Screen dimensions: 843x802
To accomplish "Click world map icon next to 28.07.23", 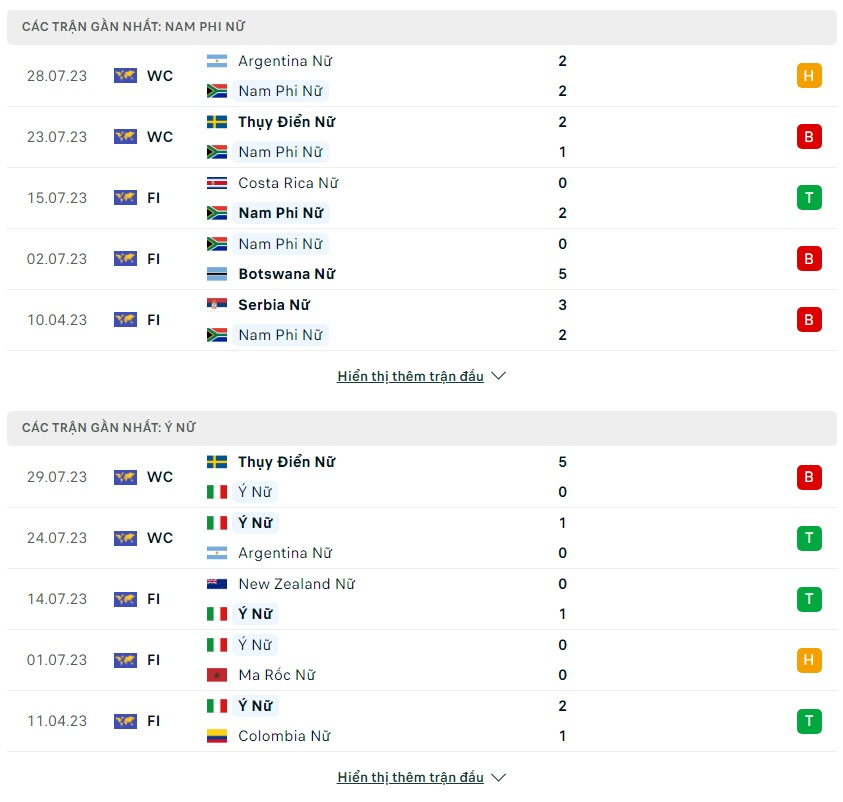I will click(x=125, y=76).
